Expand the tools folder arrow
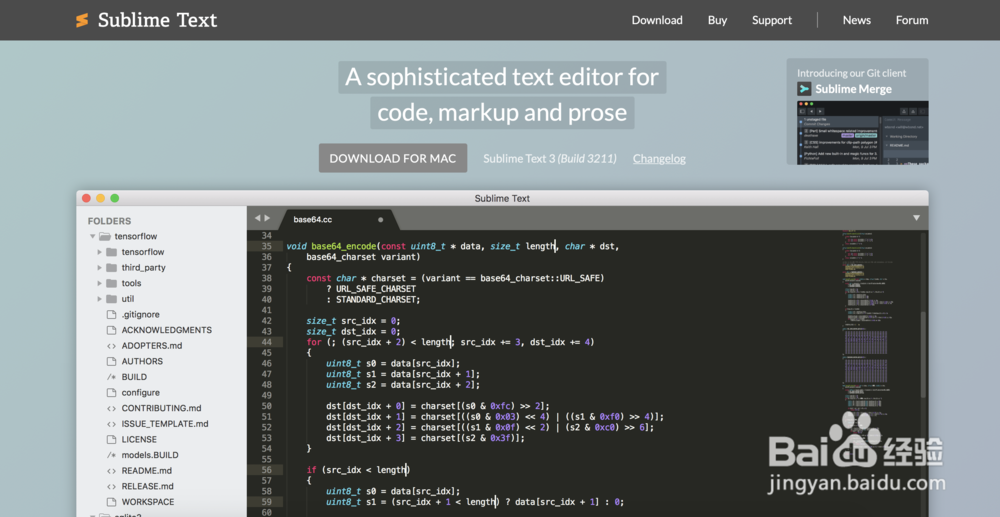 (99, 283)
